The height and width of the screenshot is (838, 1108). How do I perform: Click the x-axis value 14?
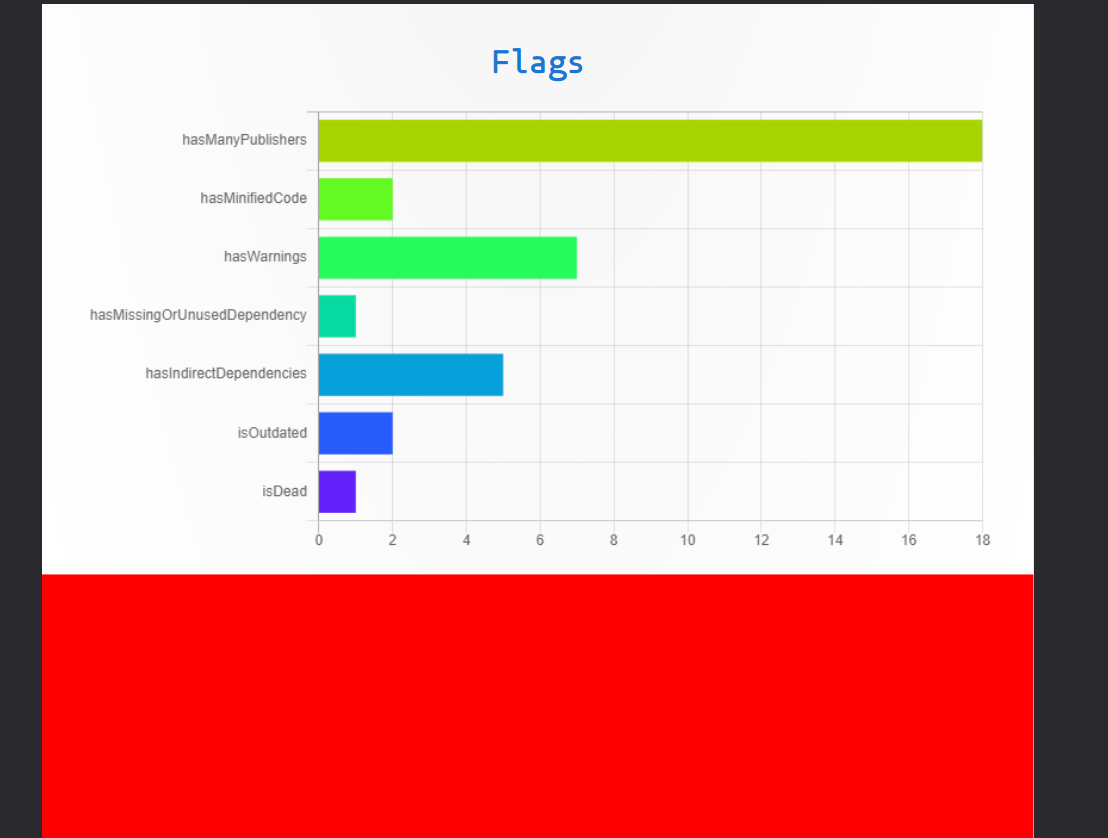click(x=835, y=541)
